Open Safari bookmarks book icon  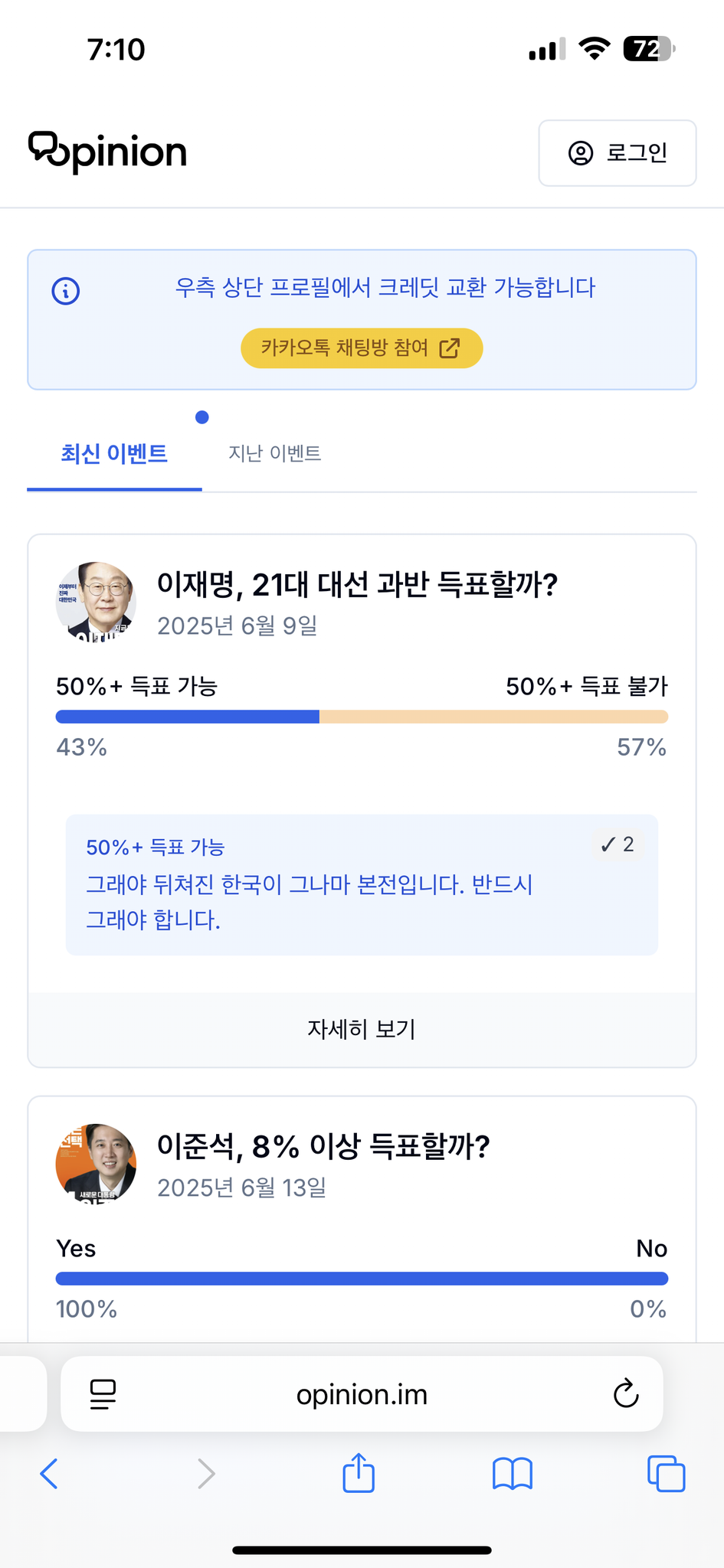(x=513, y=1474)
